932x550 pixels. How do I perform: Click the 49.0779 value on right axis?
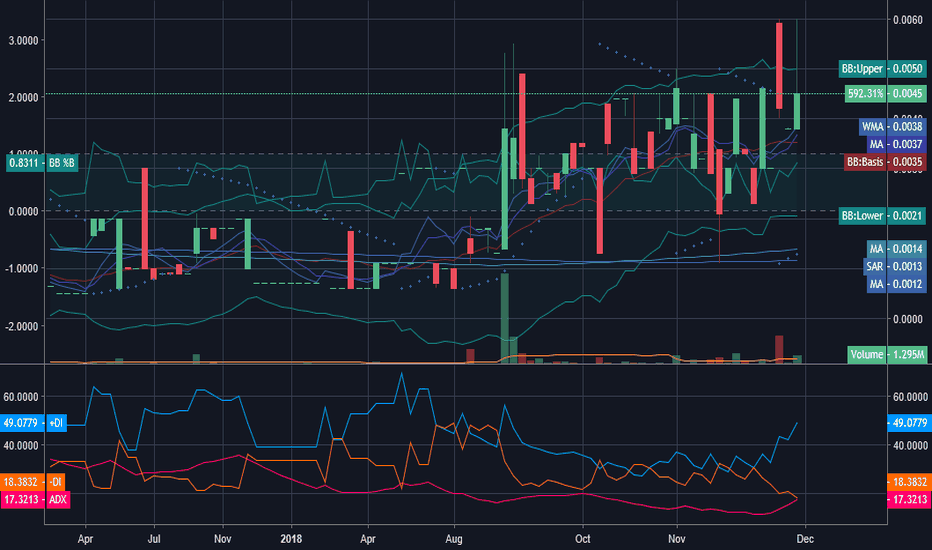point(908,423)
